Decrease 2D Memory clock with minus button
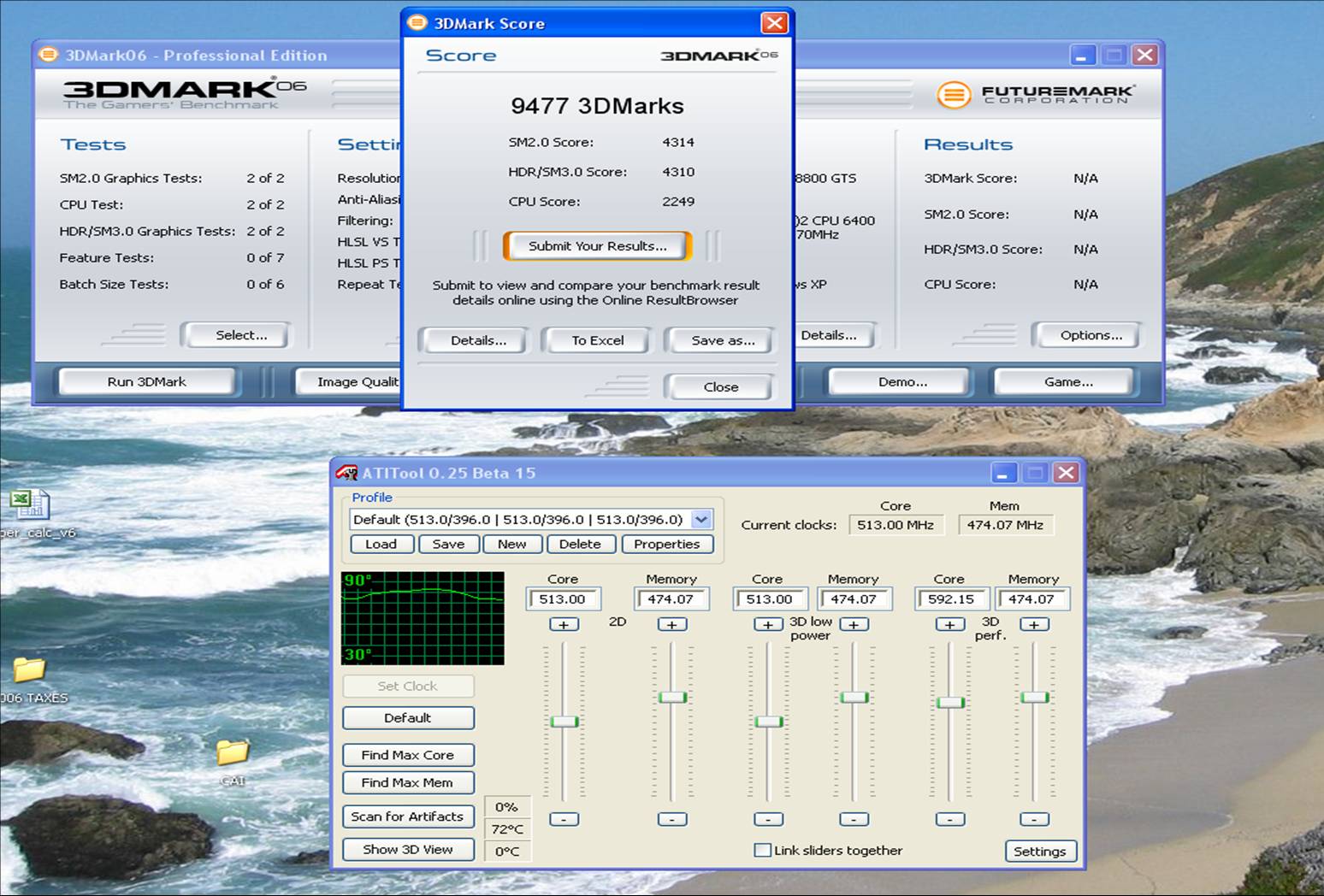 (672, 819)
